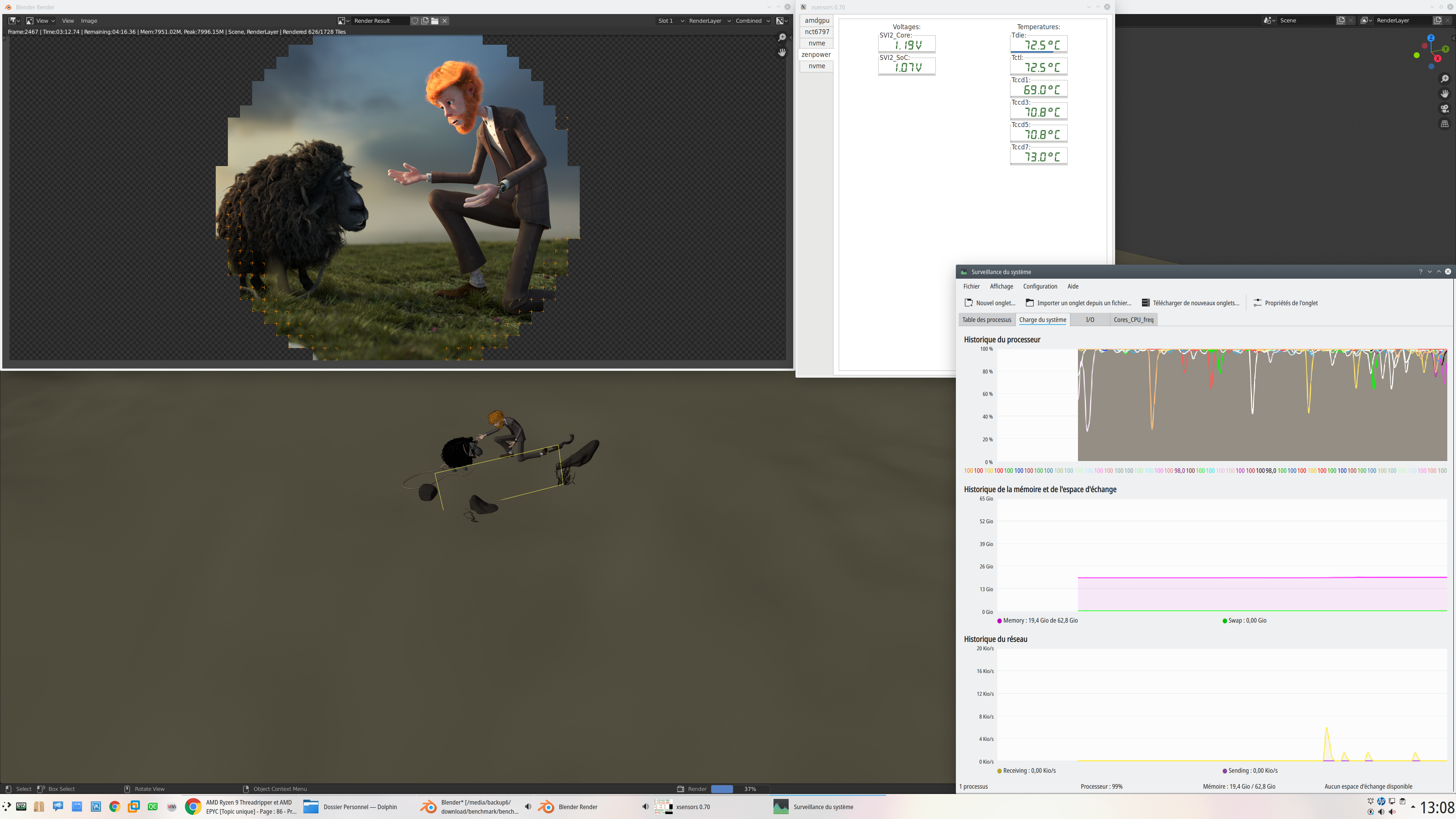
Task: Open the Configuration menu
Action: pyautogui.click(x=1040, y=287)
